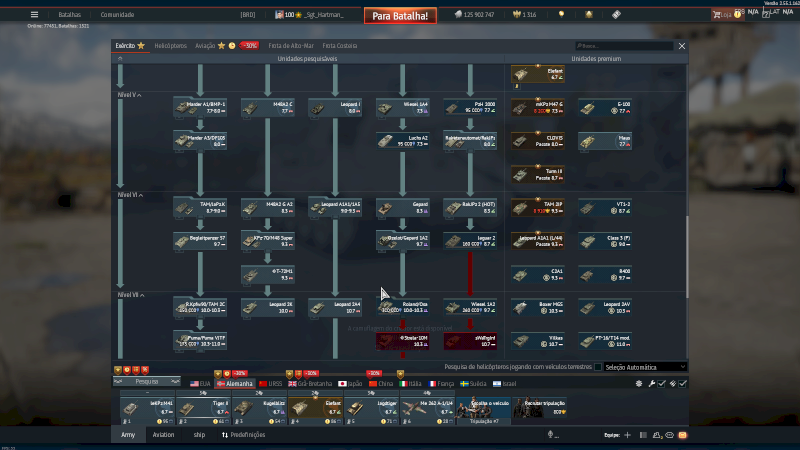
Task: Select the M48A2 C tank
Action: tap(267, 107)
